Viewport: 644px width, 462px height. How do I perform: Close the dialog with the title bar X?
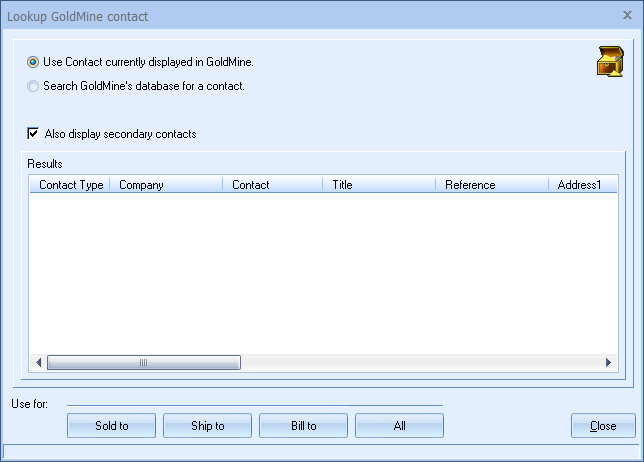click(627, 14)
